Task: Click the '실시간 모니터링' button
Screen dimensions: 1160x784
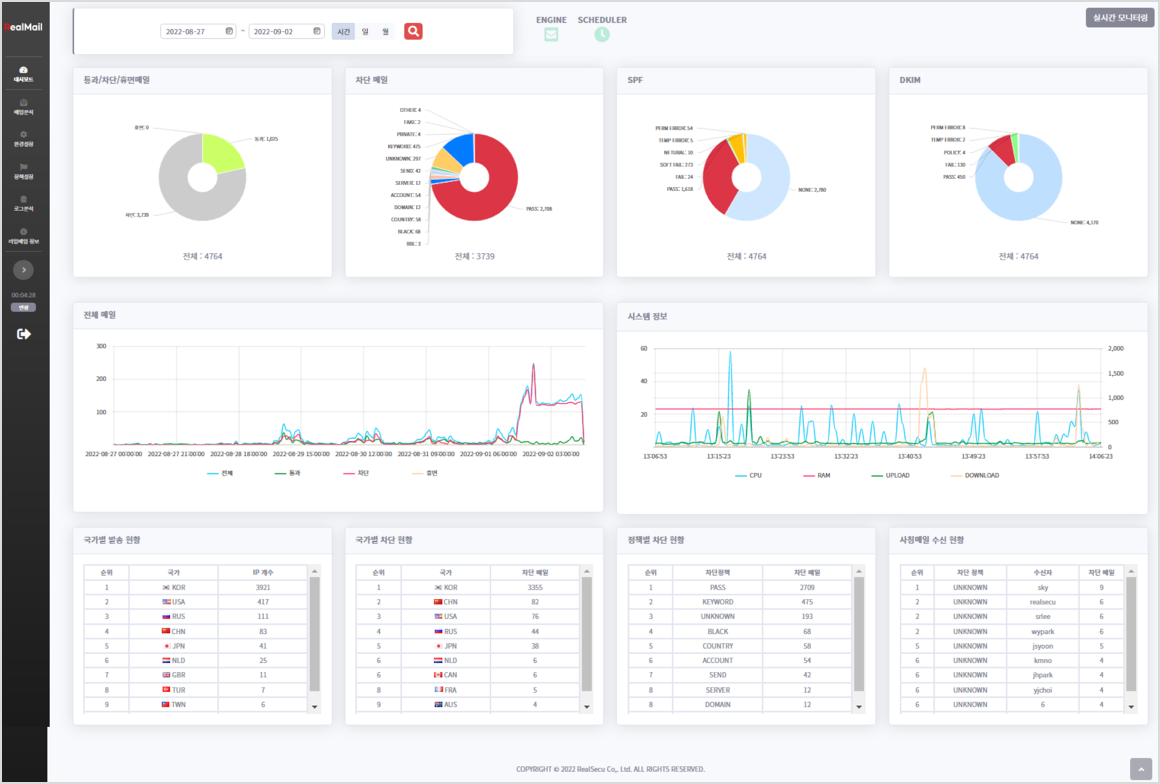Action: tap(1119, 17)
